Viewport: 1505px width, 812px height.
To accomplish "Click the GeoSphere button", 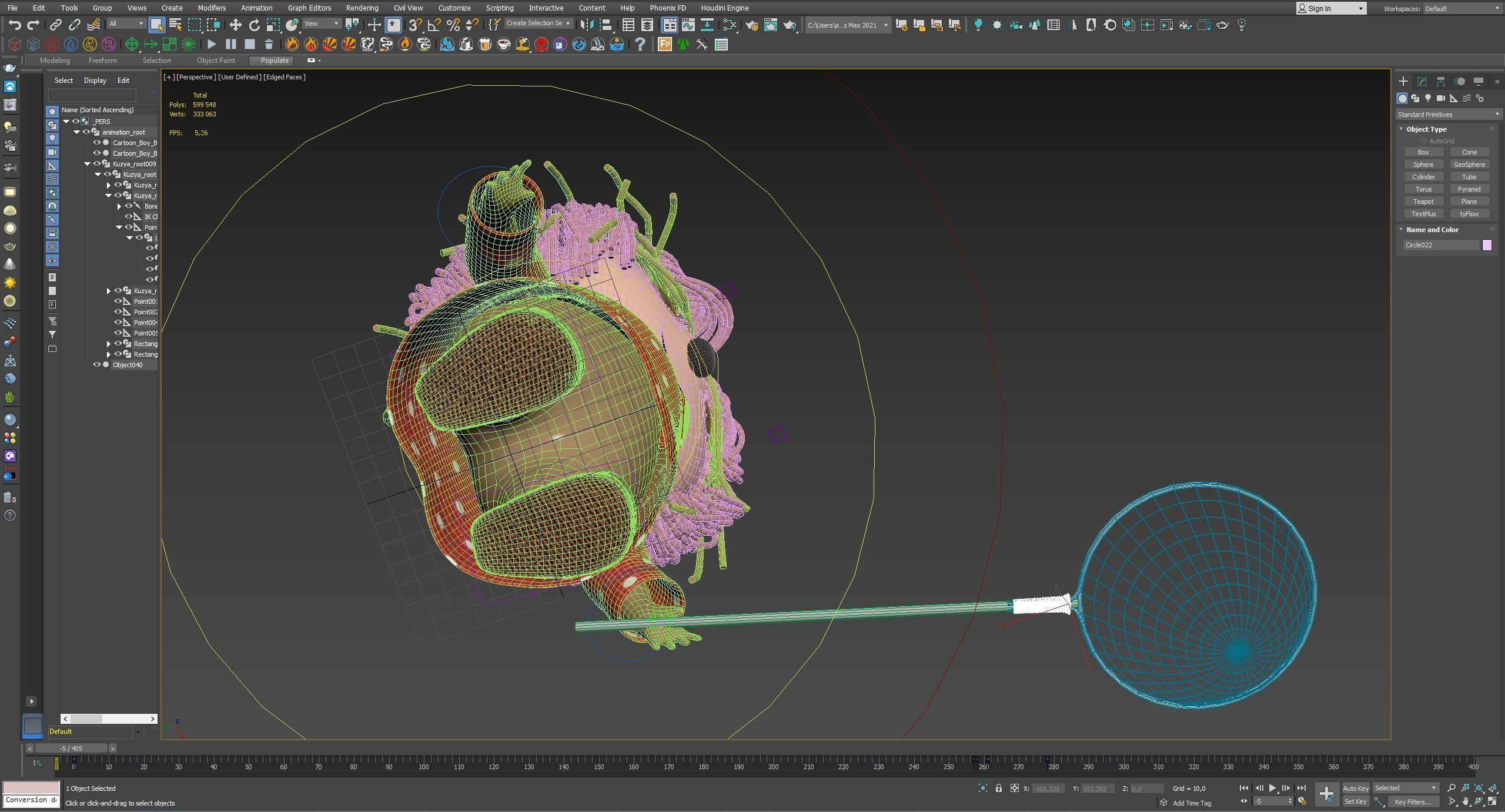I will pos(1469,164).
